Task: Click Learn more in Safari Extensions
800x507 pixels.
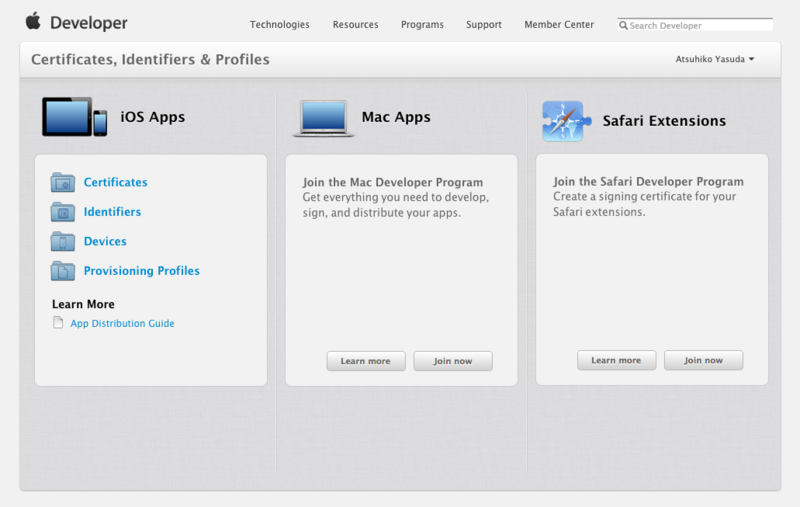Action: point(616,360)
